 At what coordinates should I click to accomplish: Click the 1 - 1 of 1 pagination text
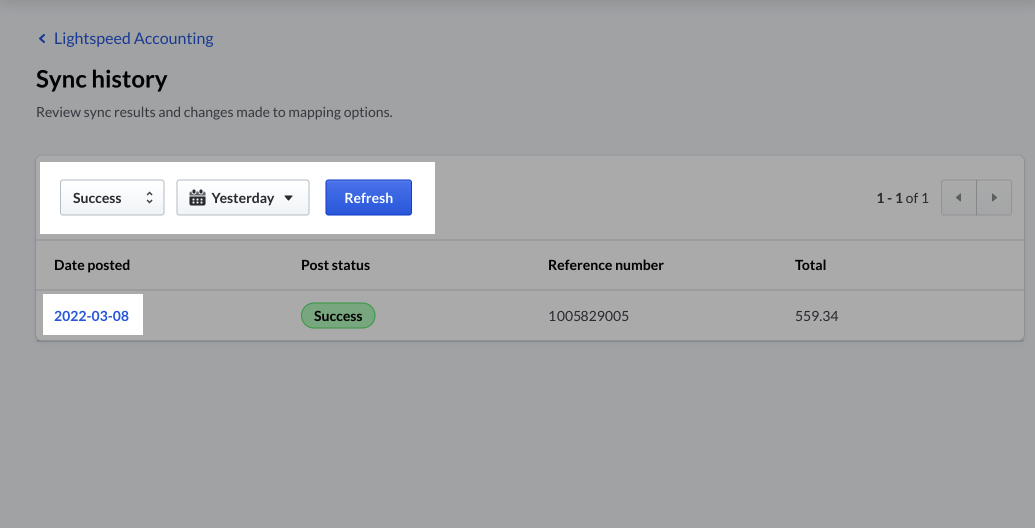902,198
